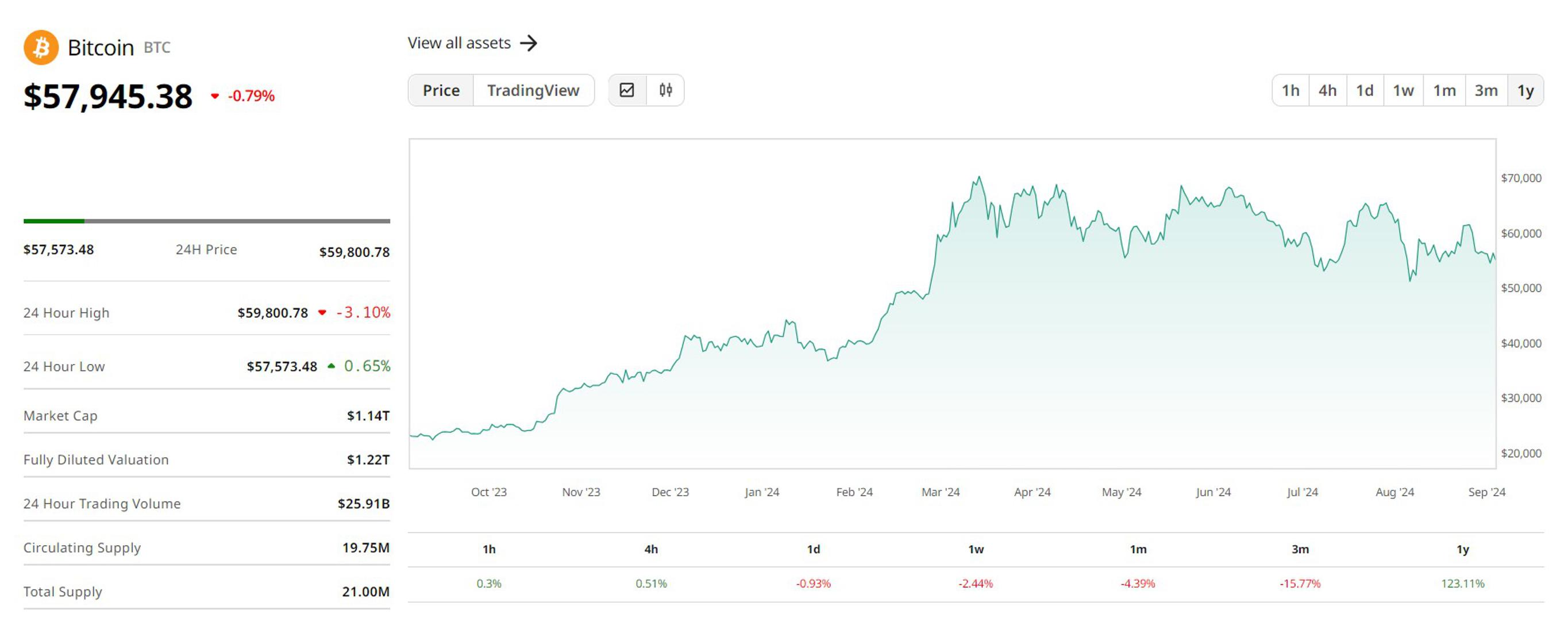Select the 1h chart timeframe
The image size is (1568, 621).
click(x=1290, y=90)
